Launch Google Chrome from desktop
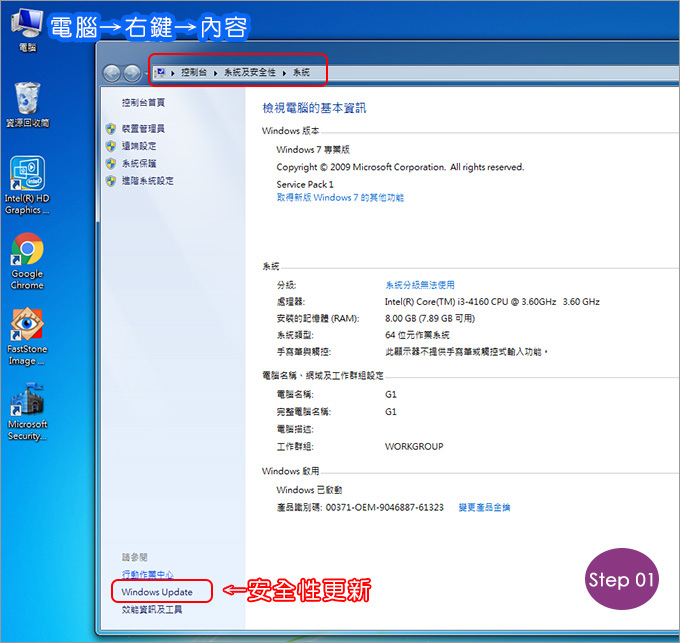The height and width of the screenshot is (643, 680). pyautogui.click(x=27, y=261)
